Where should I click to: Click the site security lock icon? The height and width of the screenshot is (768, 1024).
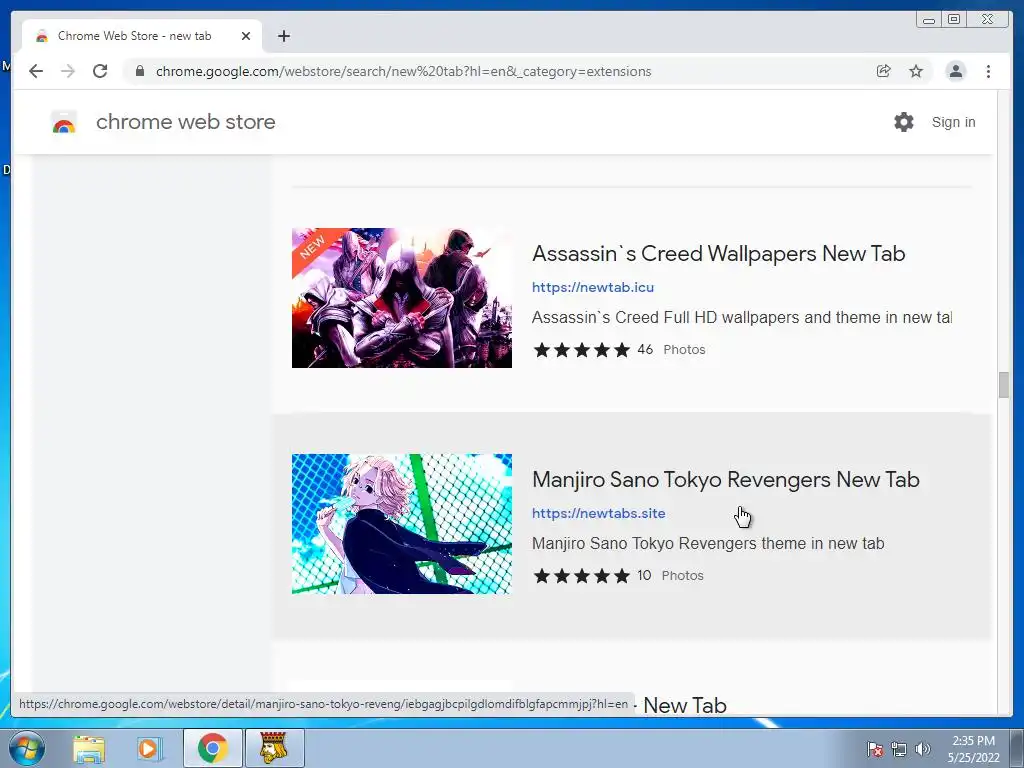point(140,71)
